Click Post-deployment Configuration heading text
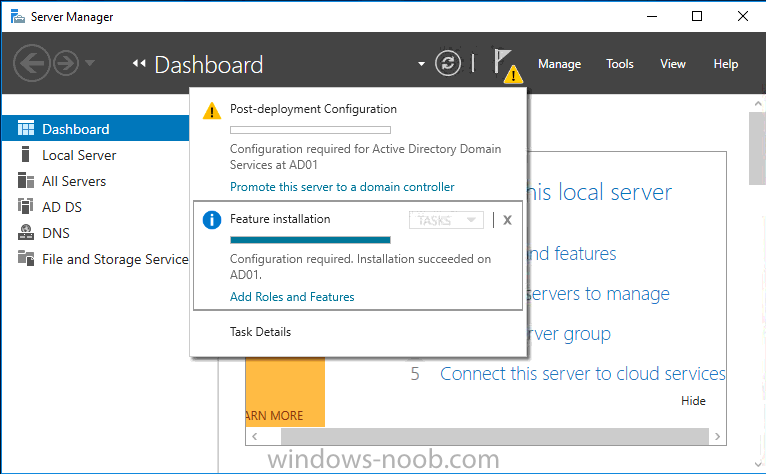The height and width of the screenshot is (474, 766). coord(313,109)
